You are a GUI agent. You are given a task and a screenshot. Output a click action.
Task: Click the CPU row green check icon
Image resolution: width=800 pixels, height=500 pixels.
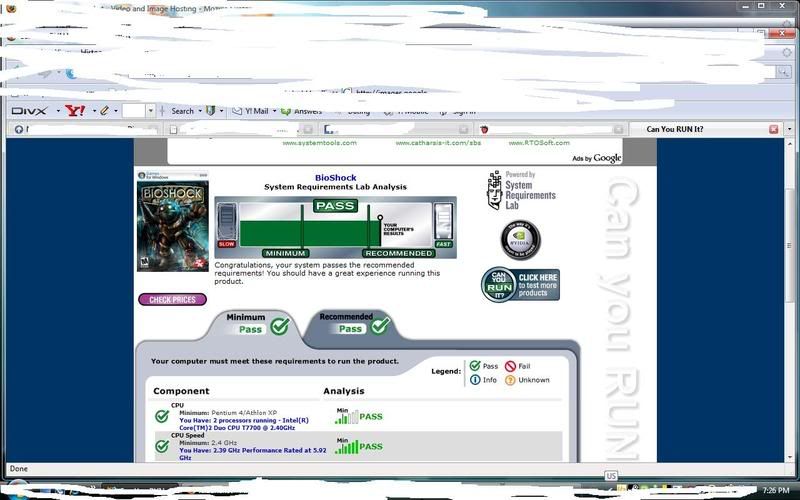[162, 416]
